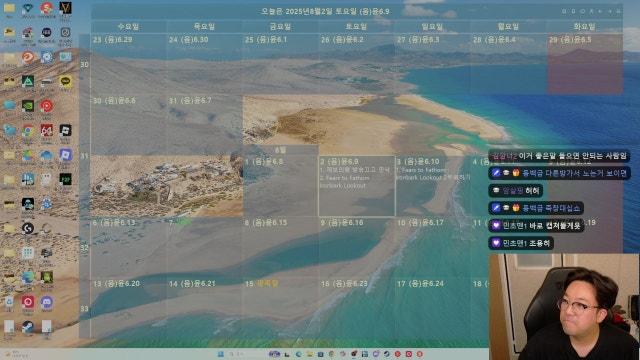Image resolution: width=640 pixels, height=360 pixels.
Task: Open the Steam desktop shortcut
Action: (28, 327)
